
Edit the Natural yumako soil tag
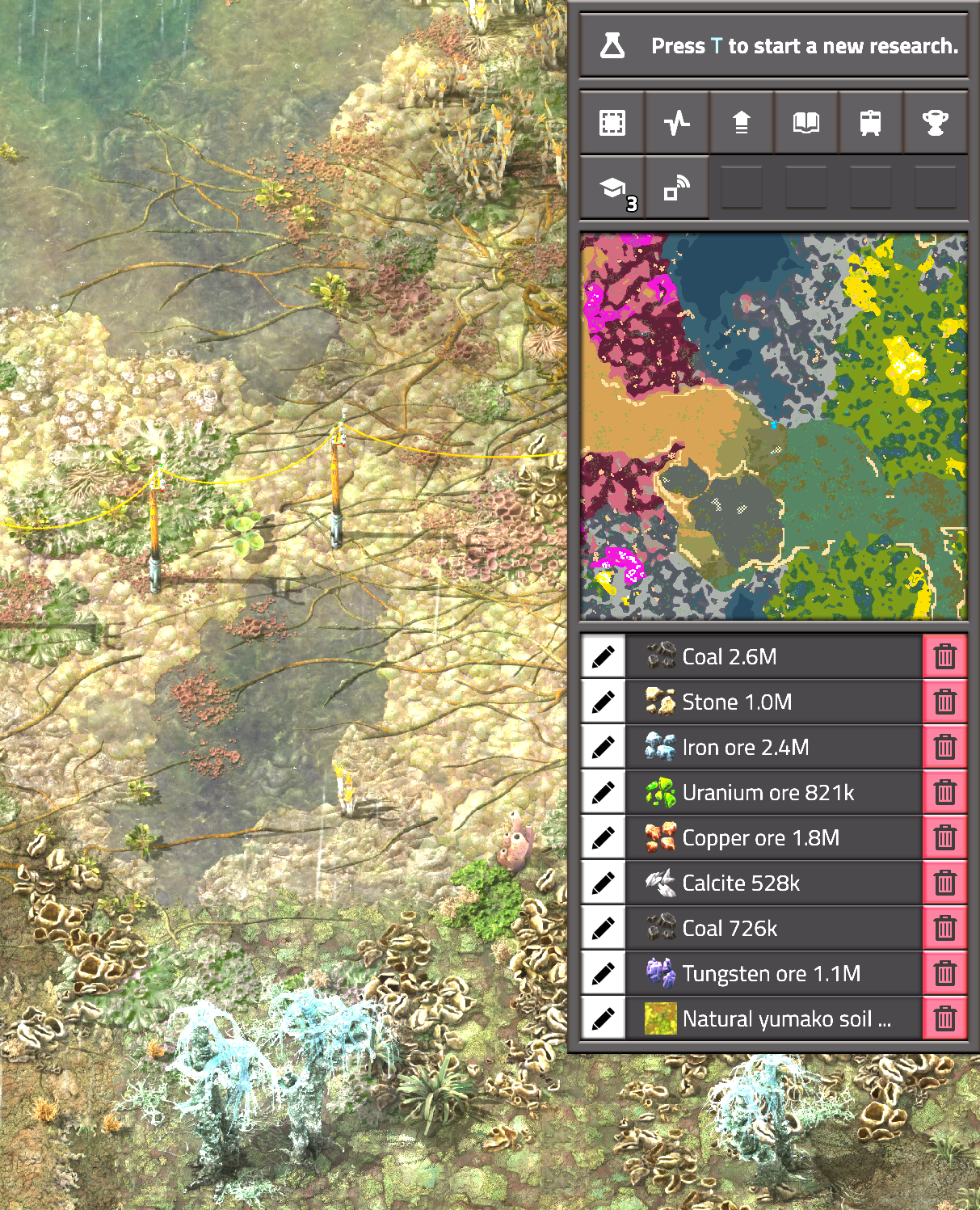[603, 1018]
